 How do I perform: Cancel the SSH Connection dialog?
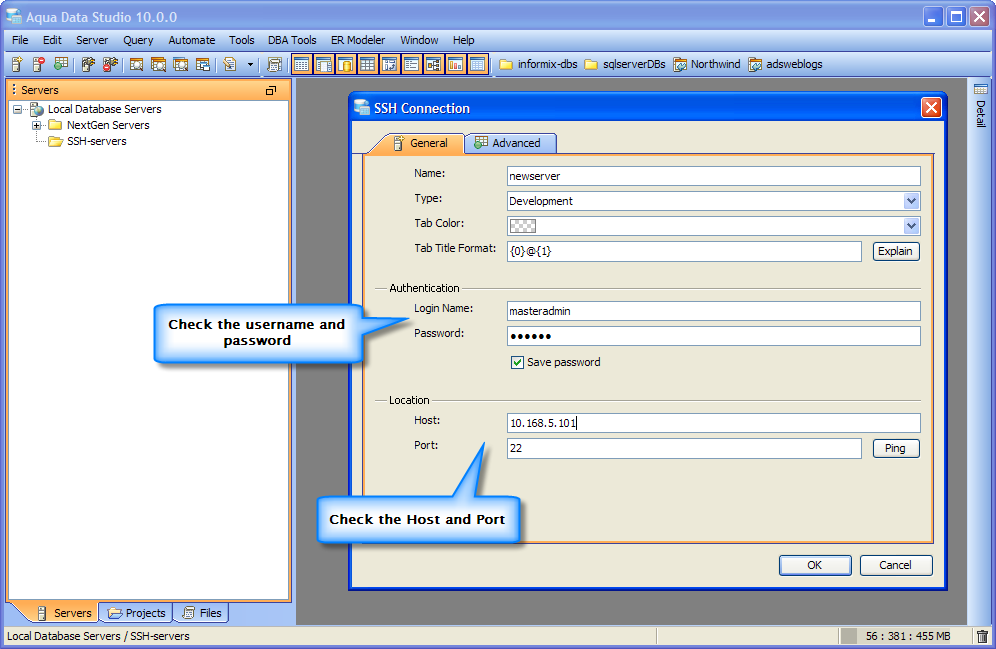(896, 565)
